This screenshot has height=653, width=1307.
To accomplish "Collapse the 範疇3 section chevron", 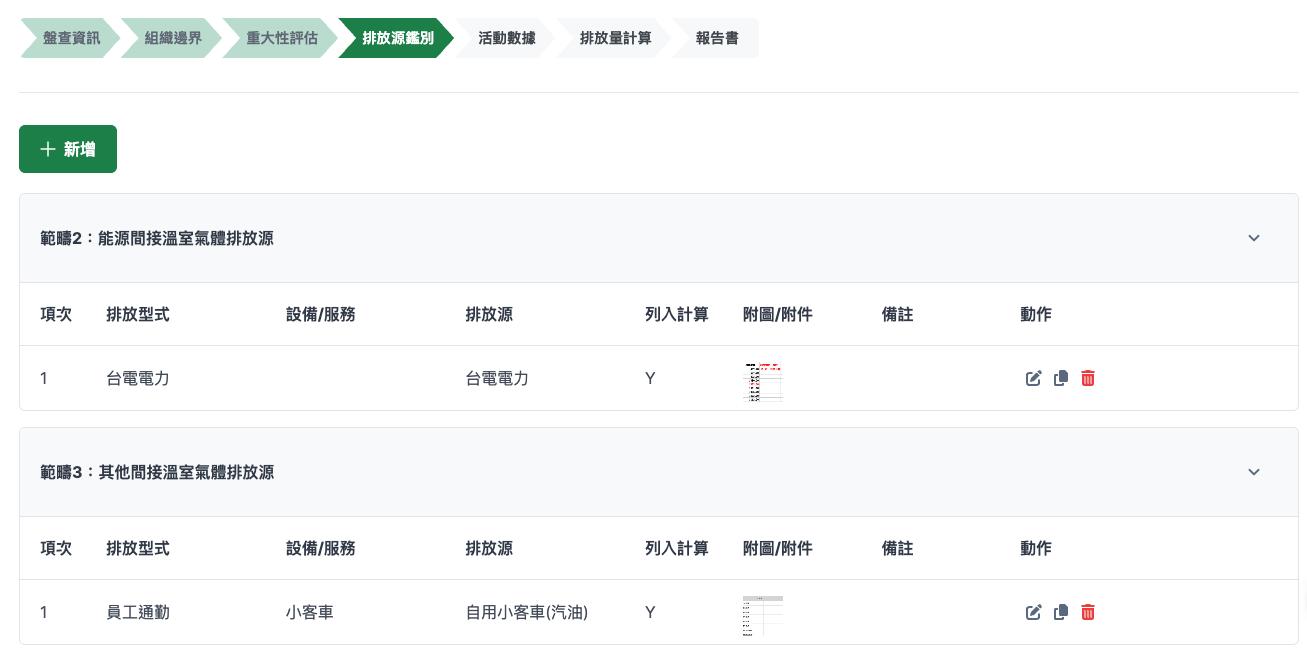I will (1254, 472).
